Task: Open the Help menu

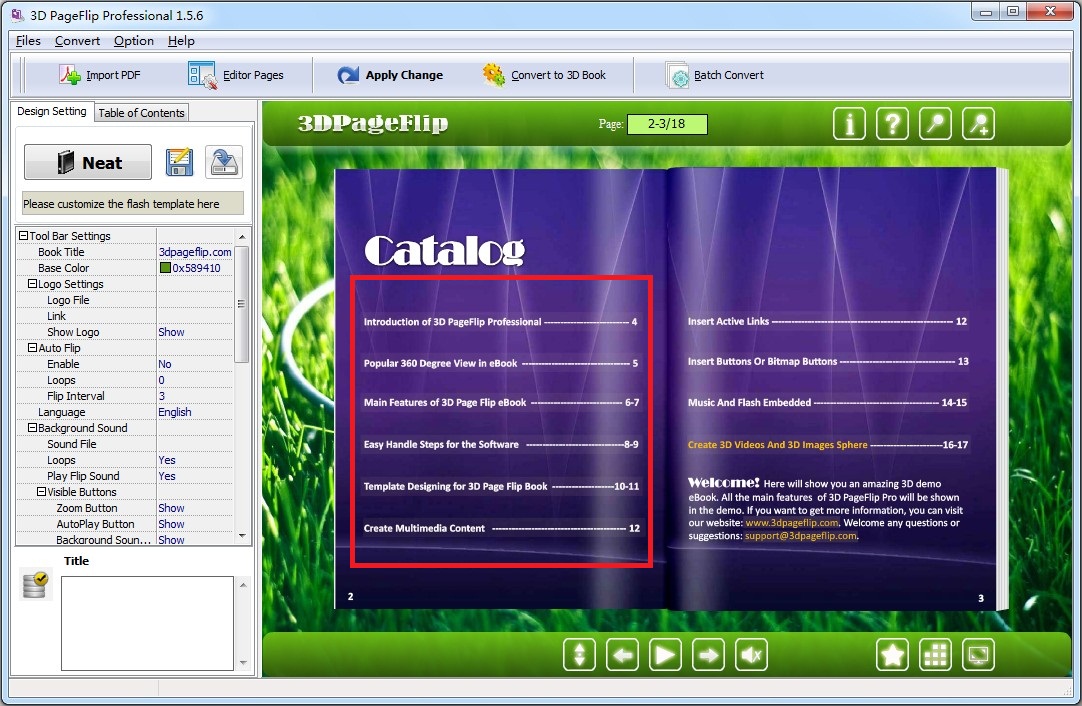Action: [x=181, y=41]
